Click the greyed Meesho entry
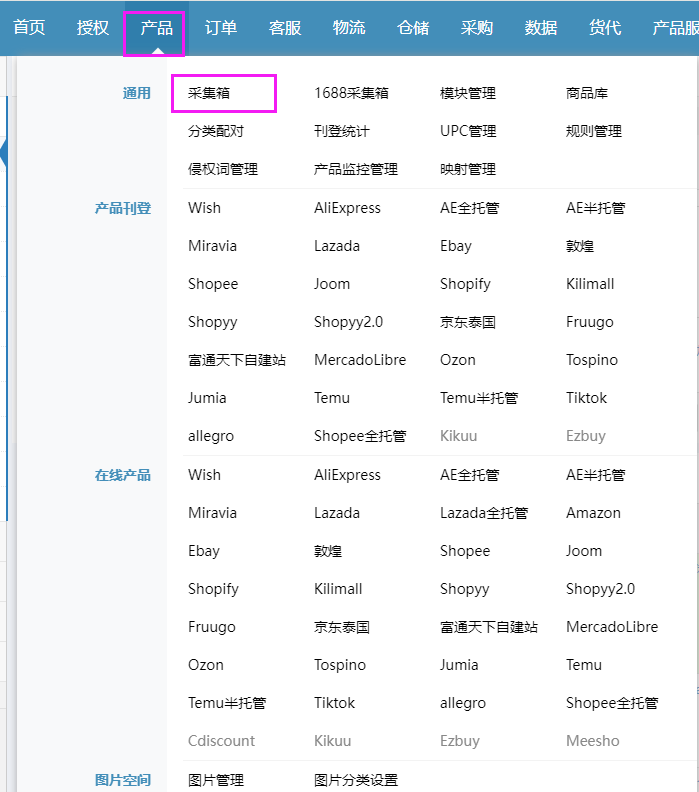Viewport: 699px width, 792px height. tap(592, 741)
